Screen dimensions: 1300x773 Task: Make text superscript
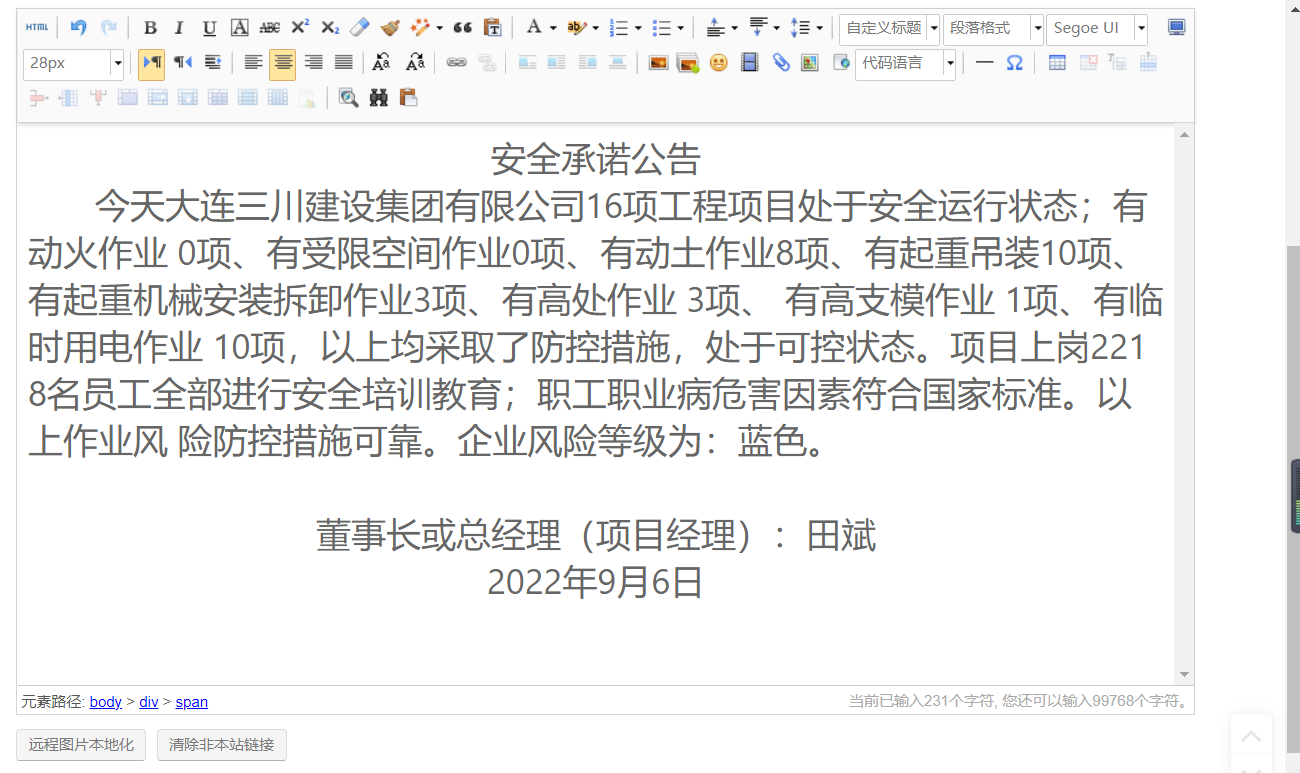300,28
